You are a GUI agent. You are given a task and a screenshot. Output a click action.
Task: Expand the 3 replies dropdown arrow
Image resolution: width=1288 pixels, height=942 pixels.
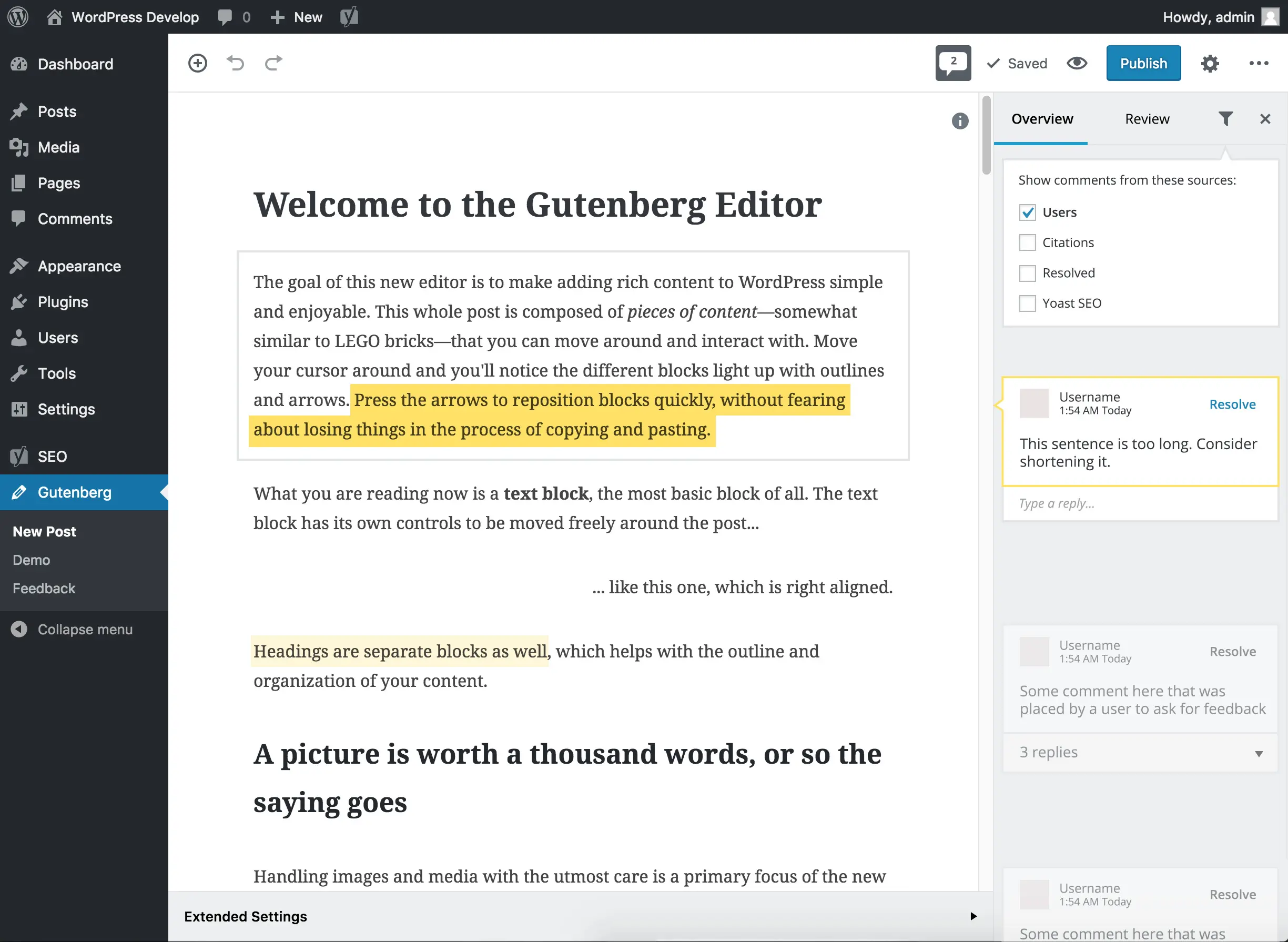pyautogui.click(x=1259, y=753)
